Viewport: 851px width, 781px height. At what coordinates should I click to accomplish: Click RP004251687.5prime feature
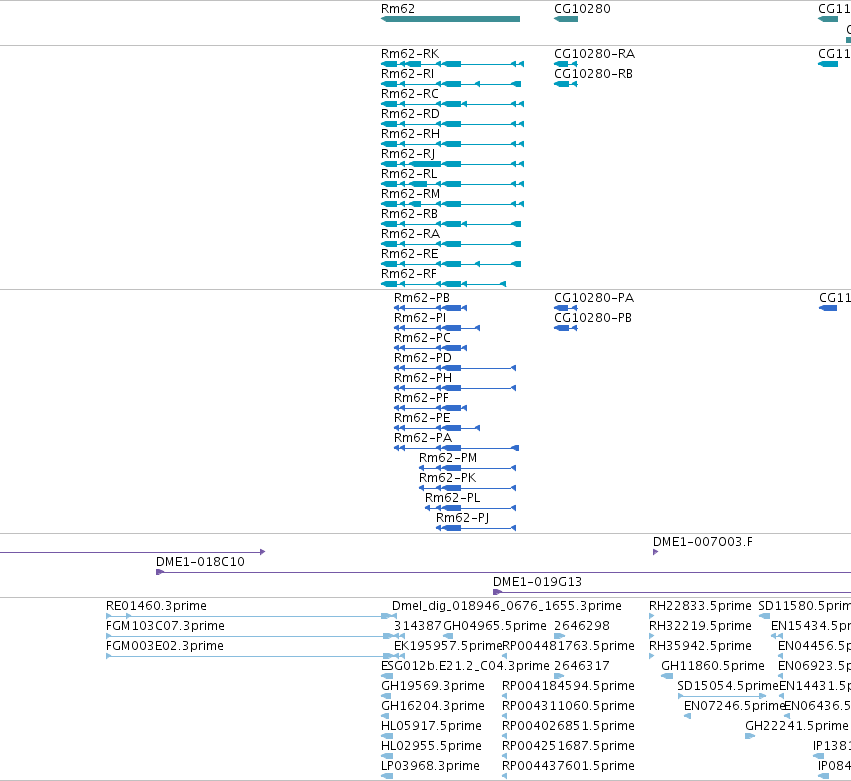(x=505, y=756)
